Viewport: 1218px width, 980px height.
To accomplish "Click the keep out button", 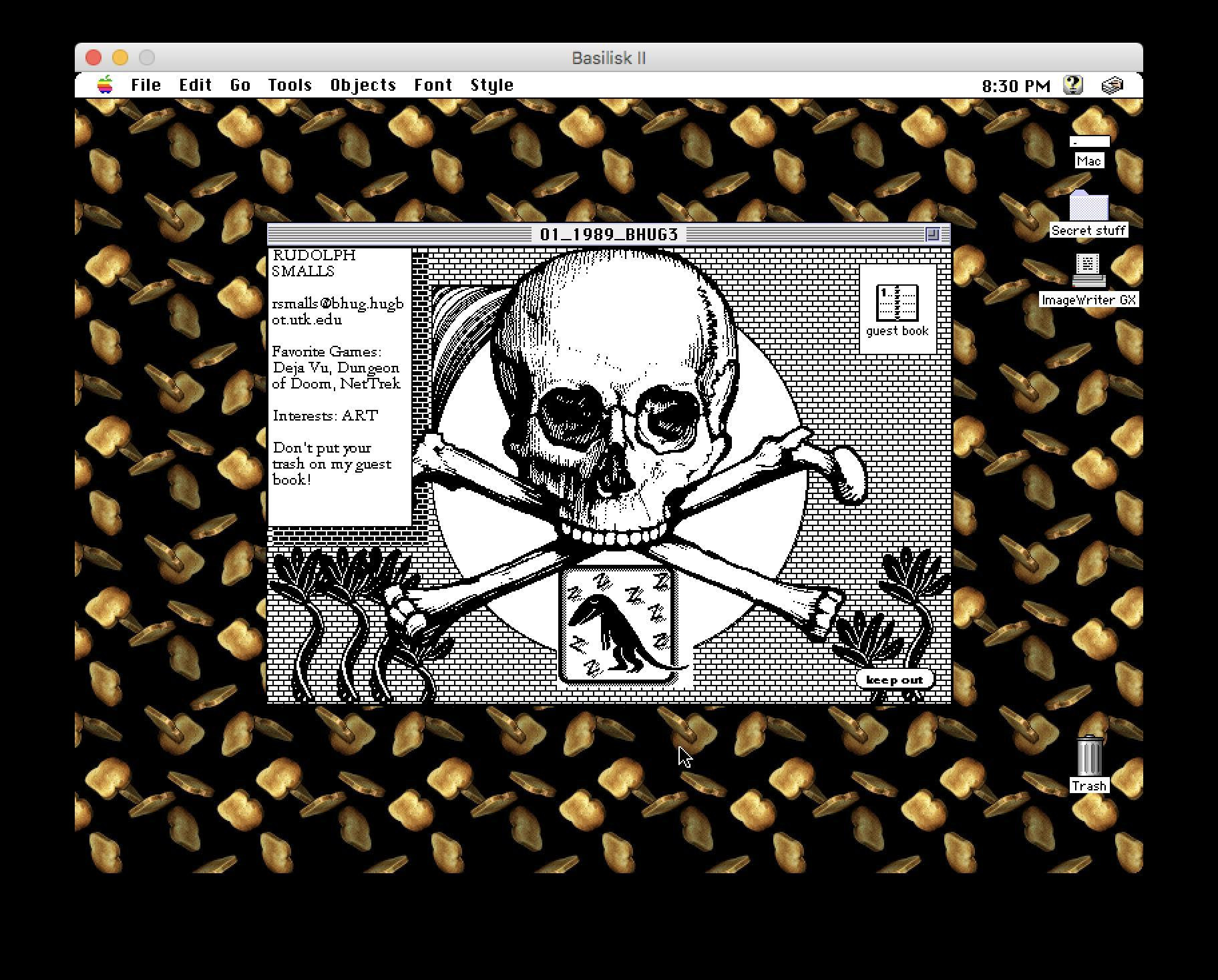I will [895, 679].
